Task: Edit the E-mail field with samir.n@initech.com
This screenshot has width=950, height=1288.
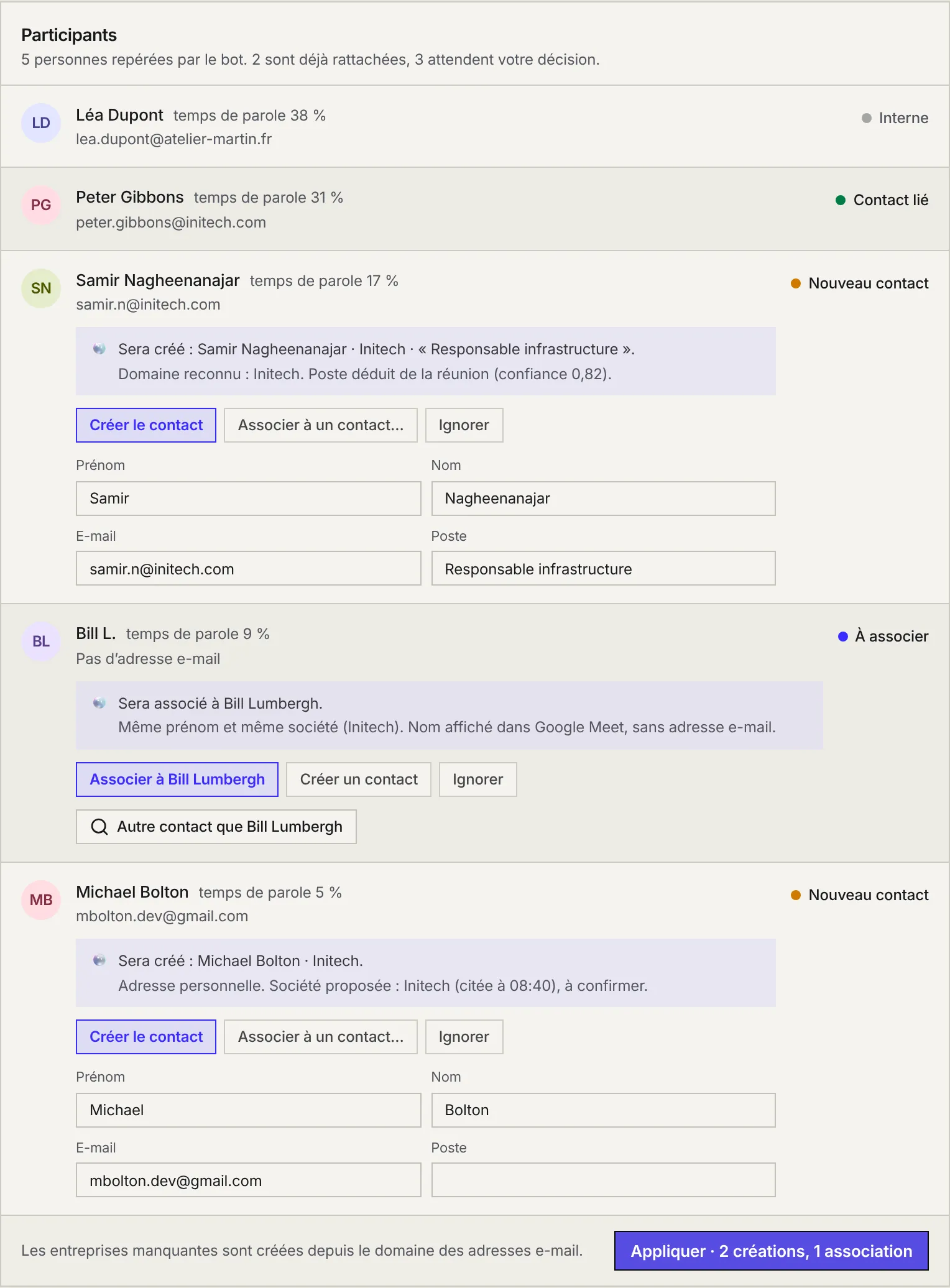Action: (x=249, y=568)
